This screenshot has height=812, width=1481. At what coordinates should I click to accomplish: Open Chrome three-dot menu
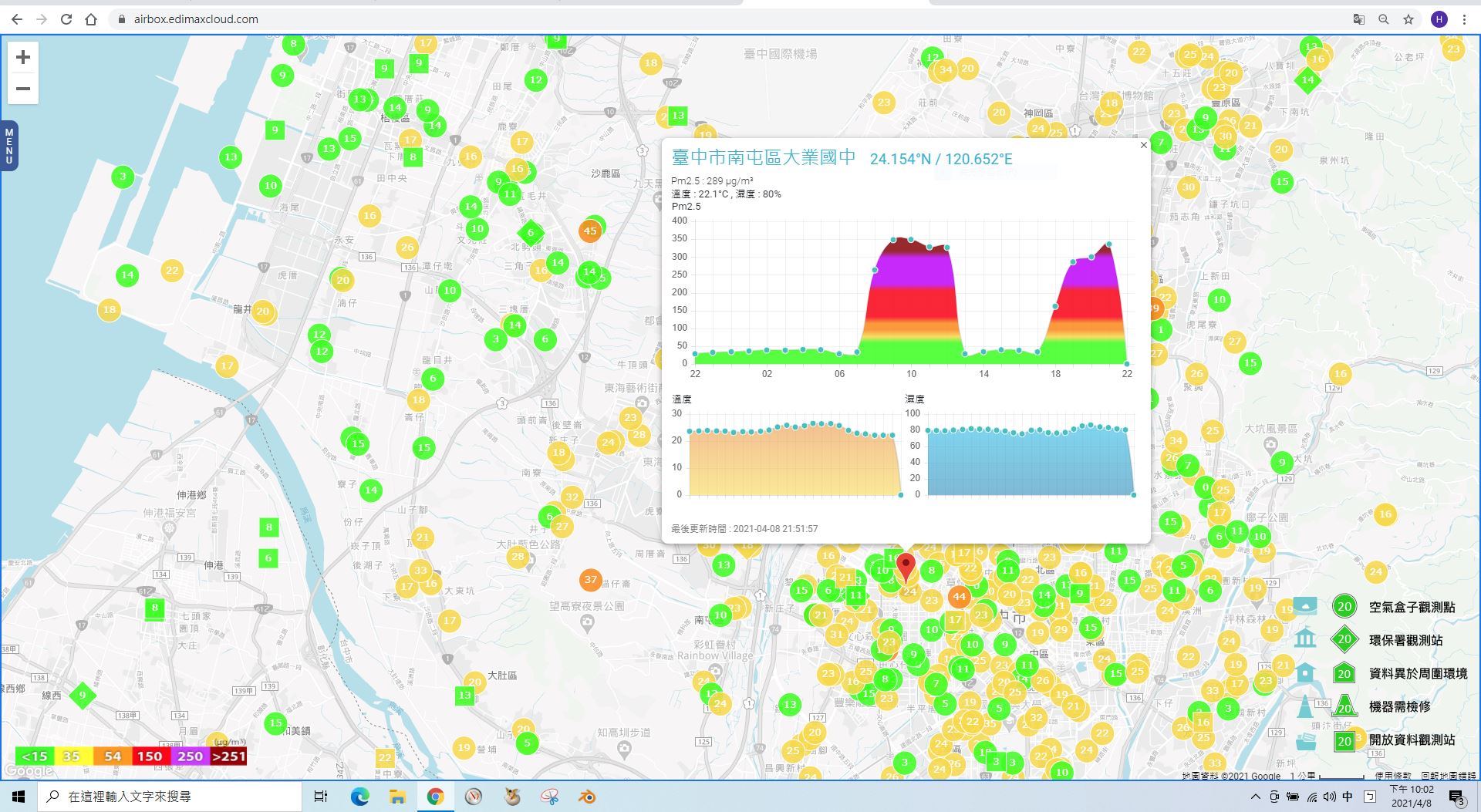pyautogui.click(x=1464, y=19)
